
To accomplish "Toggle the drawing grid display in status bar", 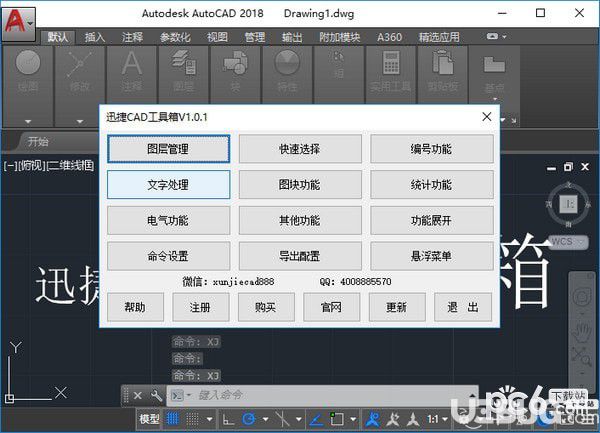I will click(173, 419).
